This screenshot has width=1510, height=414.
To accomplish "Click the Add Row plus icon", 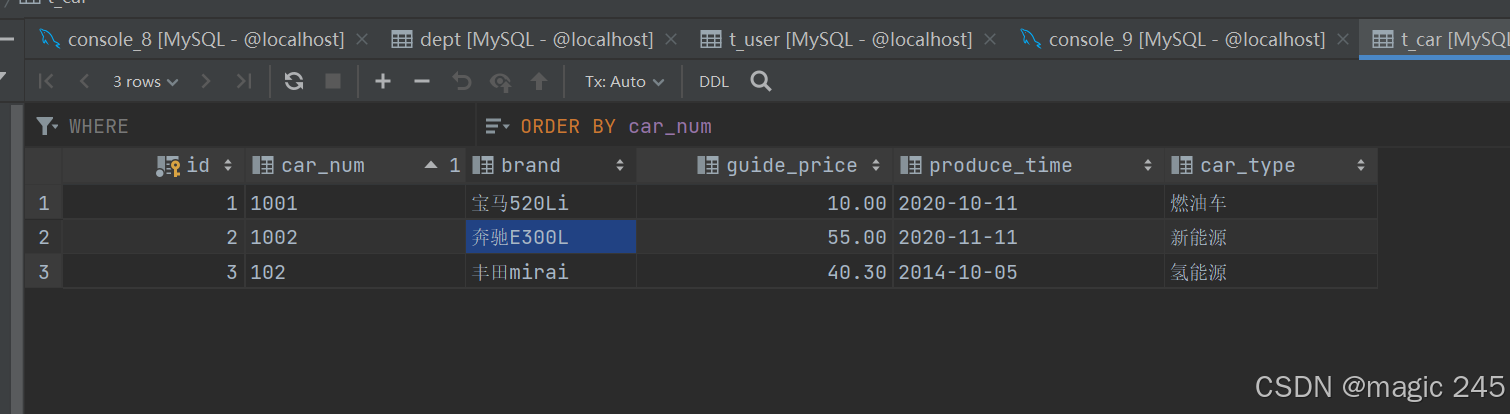I will pyautogui.click(x=383, y=82).
